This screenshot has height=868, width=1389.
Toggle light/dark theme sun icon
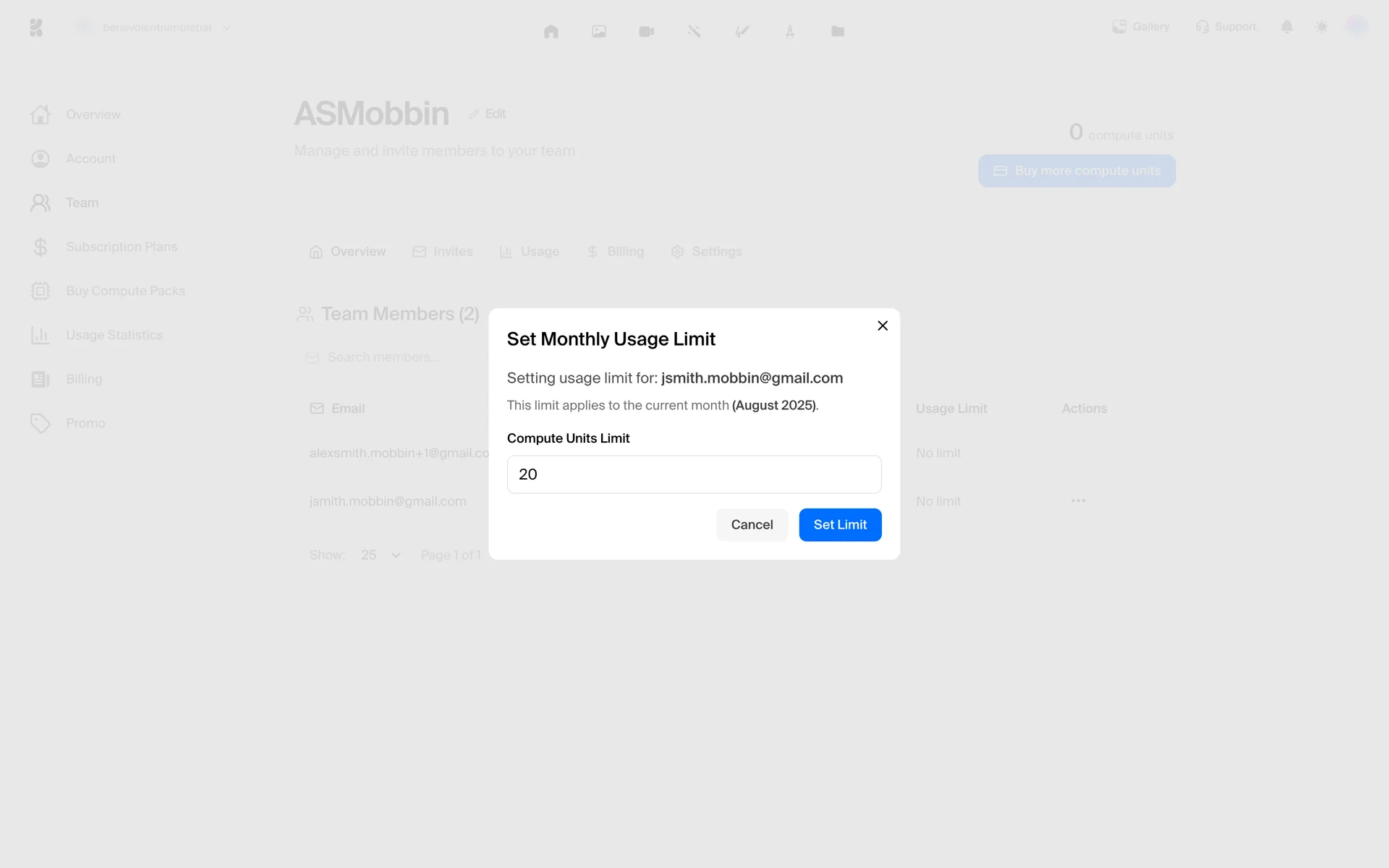click(1321, 27)
